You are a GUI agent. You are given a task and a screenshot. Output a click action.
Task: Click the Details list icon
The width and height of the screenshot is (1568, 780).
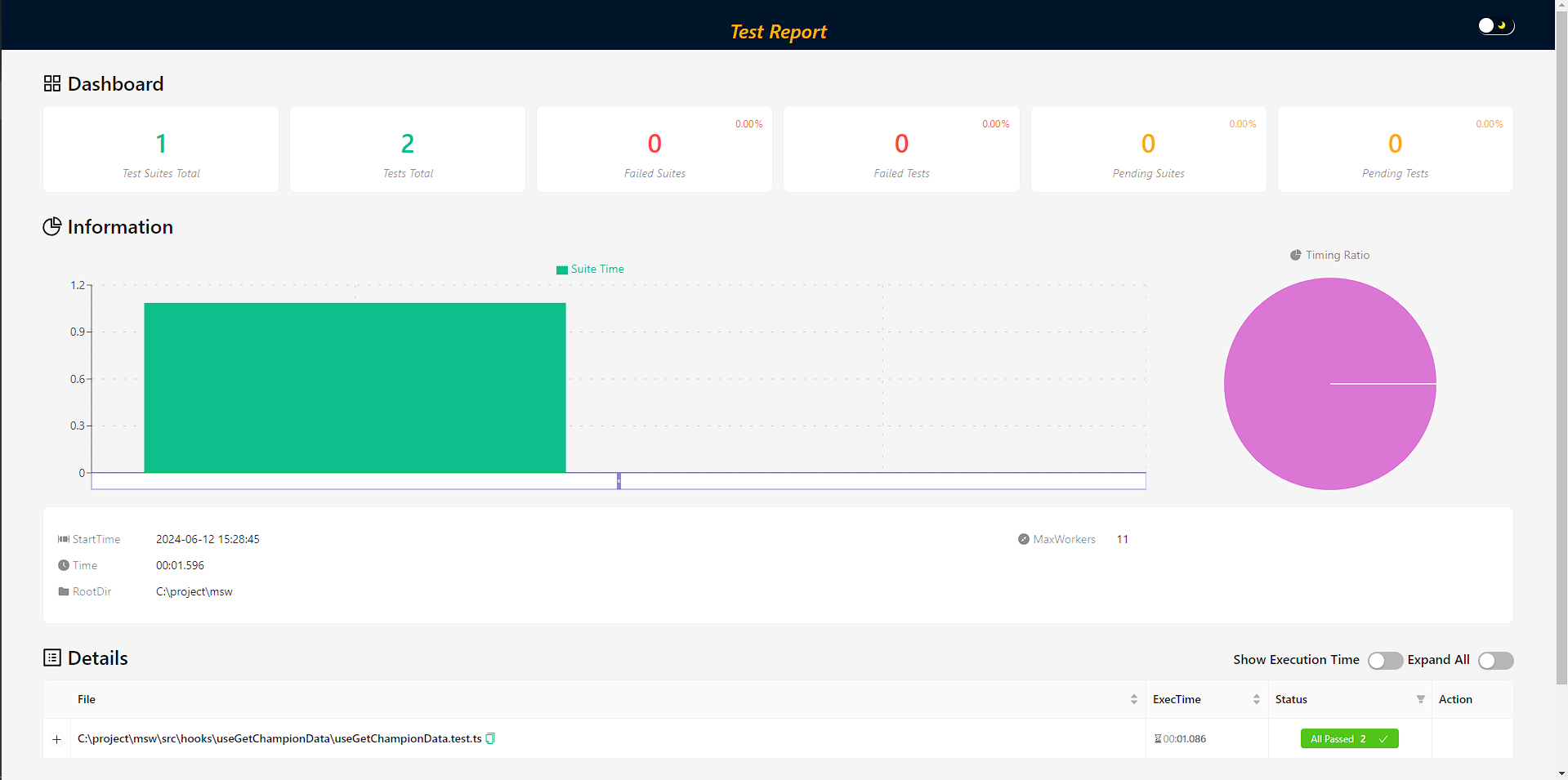point(52,657)
